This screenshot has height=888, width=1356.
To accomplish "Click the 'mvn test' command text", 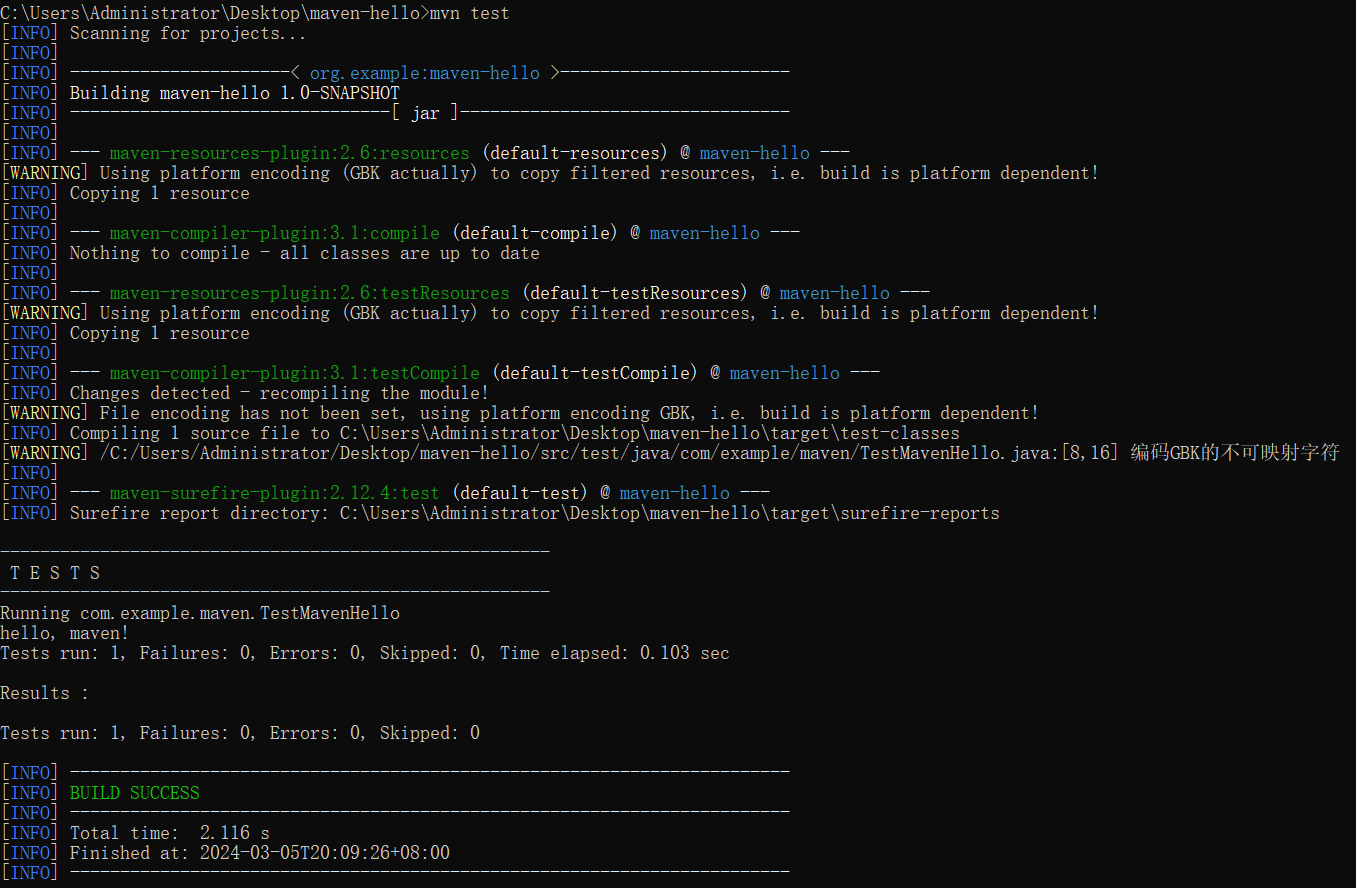I will click(469, 13).
